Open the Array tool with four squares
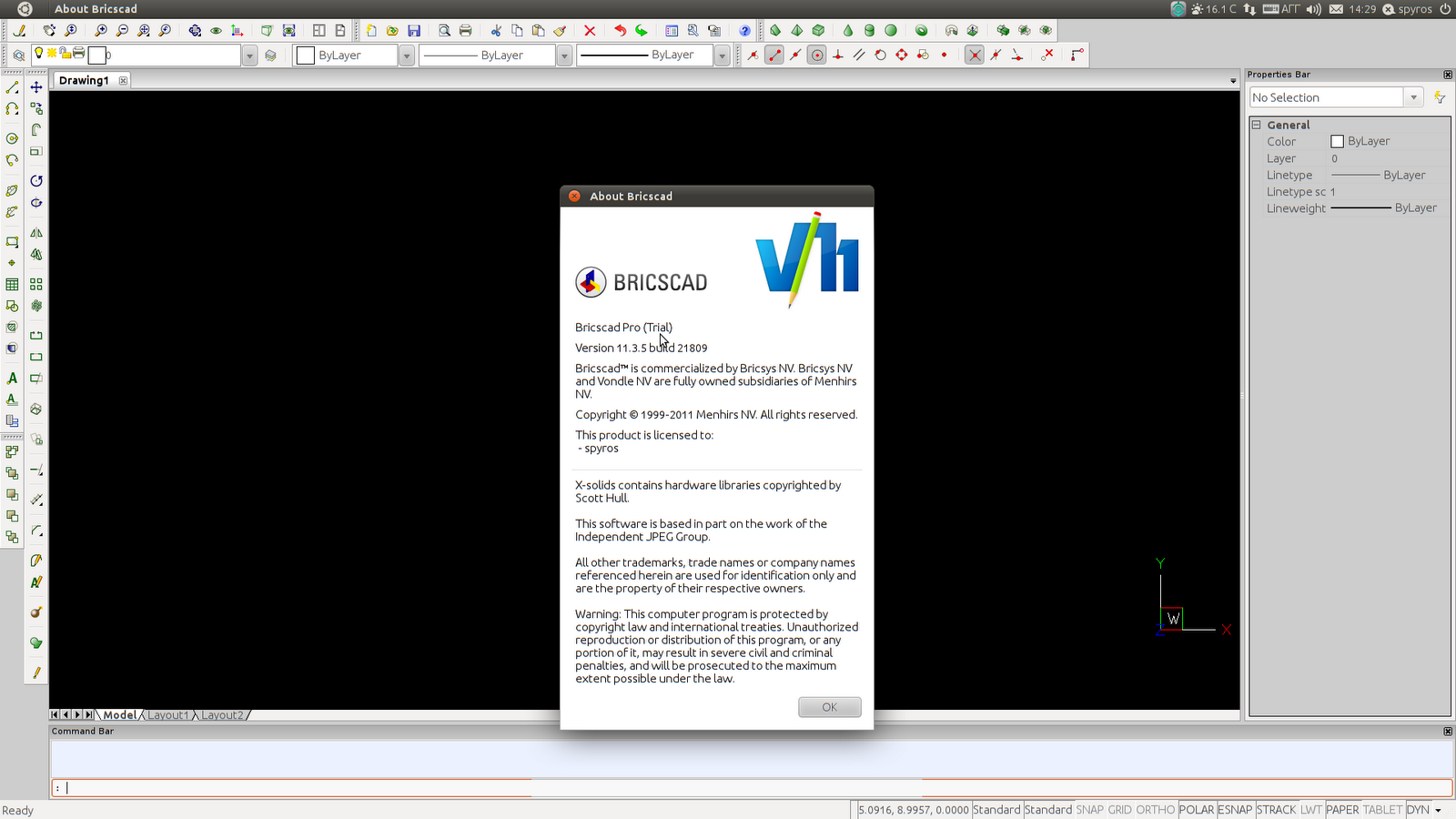The height and width of the screenshot is (819, 1456). [x=36, y=285]
